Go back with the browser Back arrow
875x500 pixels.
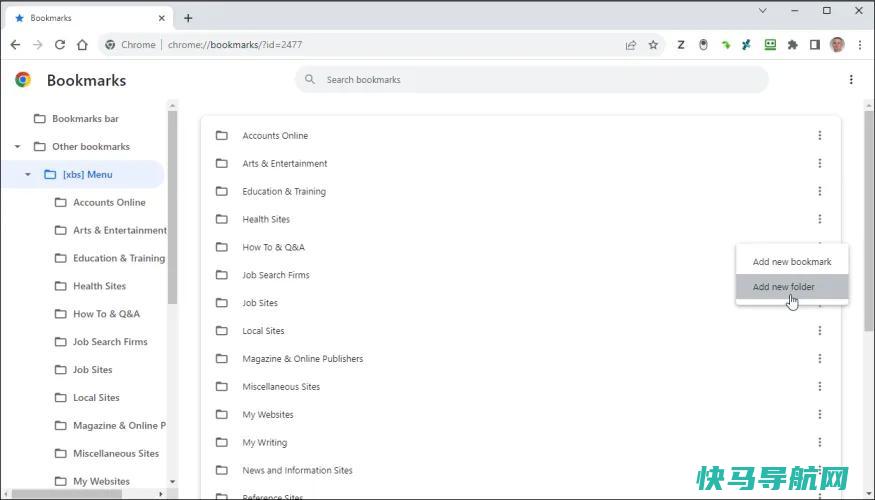point(15,45)
